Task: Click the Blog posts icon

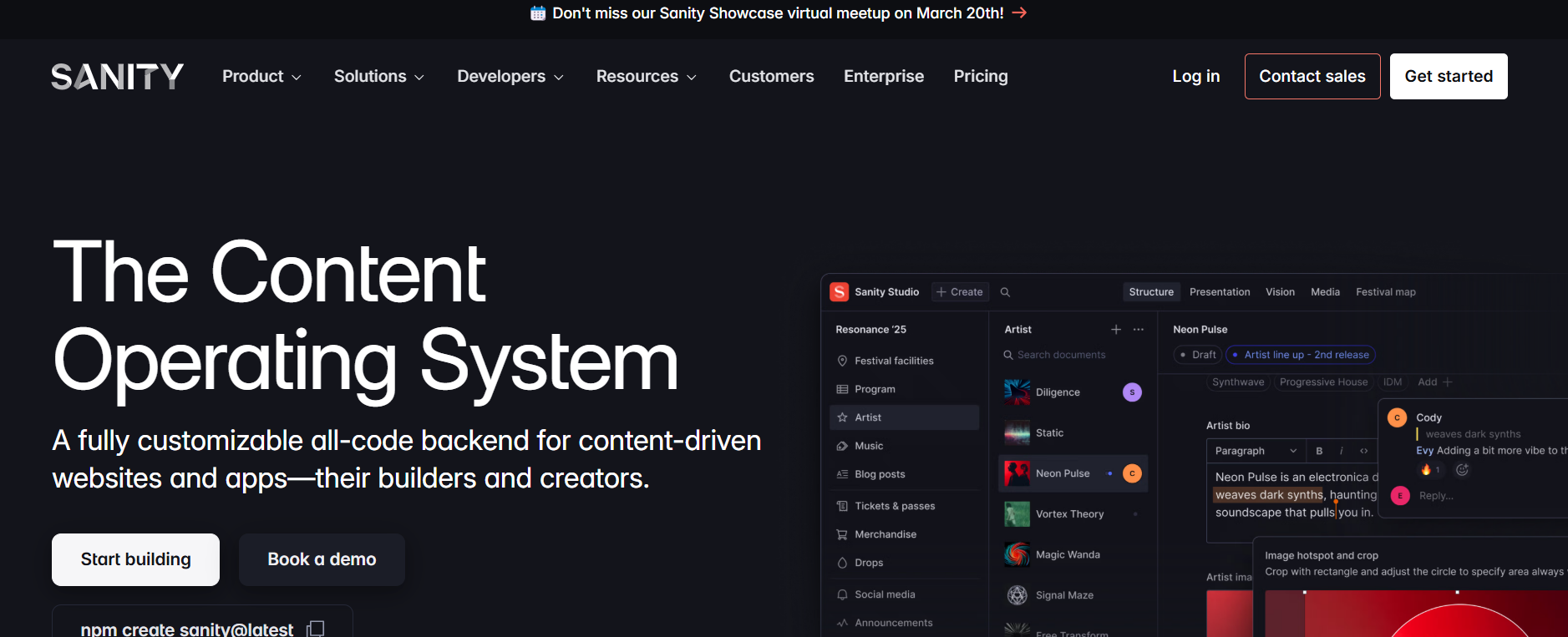Action: click(x=842, y=474)
